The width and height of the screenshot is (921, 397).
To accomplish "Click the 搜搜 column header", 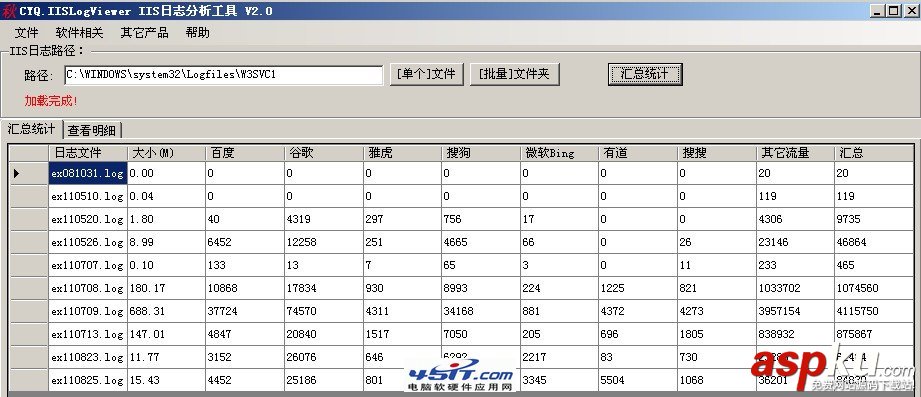I will (x=717, y=153).
